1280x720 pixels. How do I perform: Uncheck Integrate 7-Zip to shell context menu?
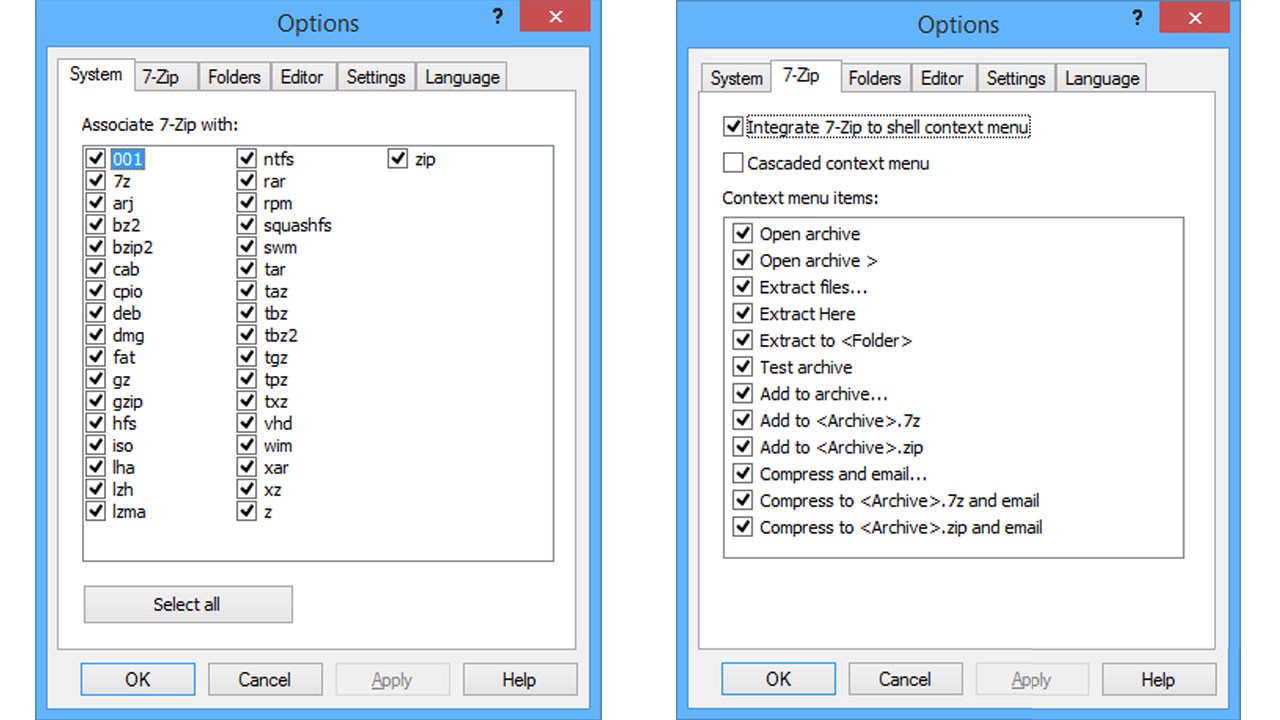733,128
